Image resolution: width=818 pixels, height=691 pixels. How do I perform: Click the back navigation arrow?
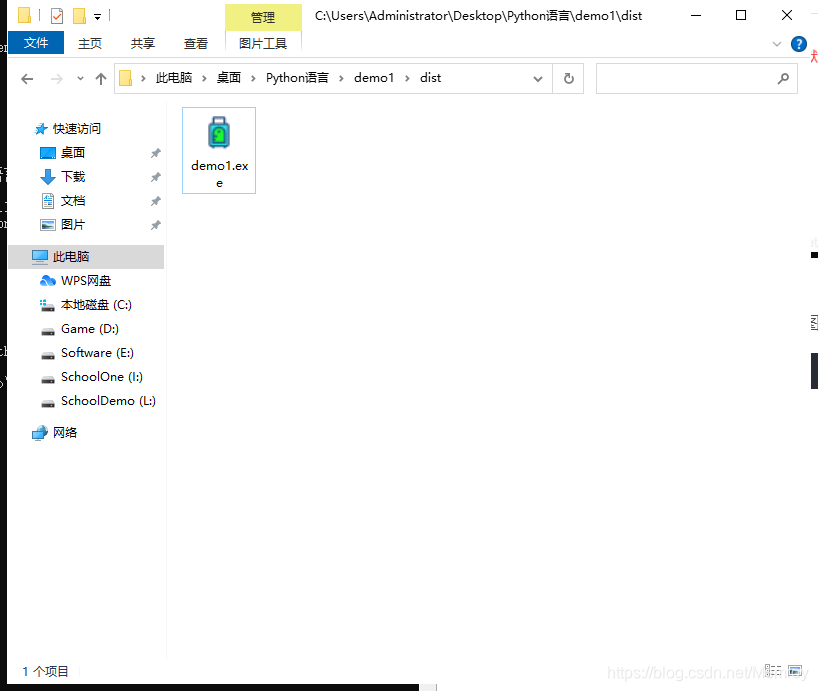tap(27, 78)
